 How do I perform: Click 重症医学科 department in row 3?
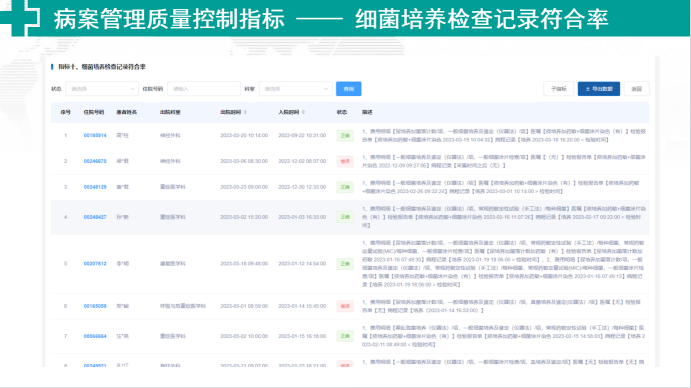click(172, 187)
